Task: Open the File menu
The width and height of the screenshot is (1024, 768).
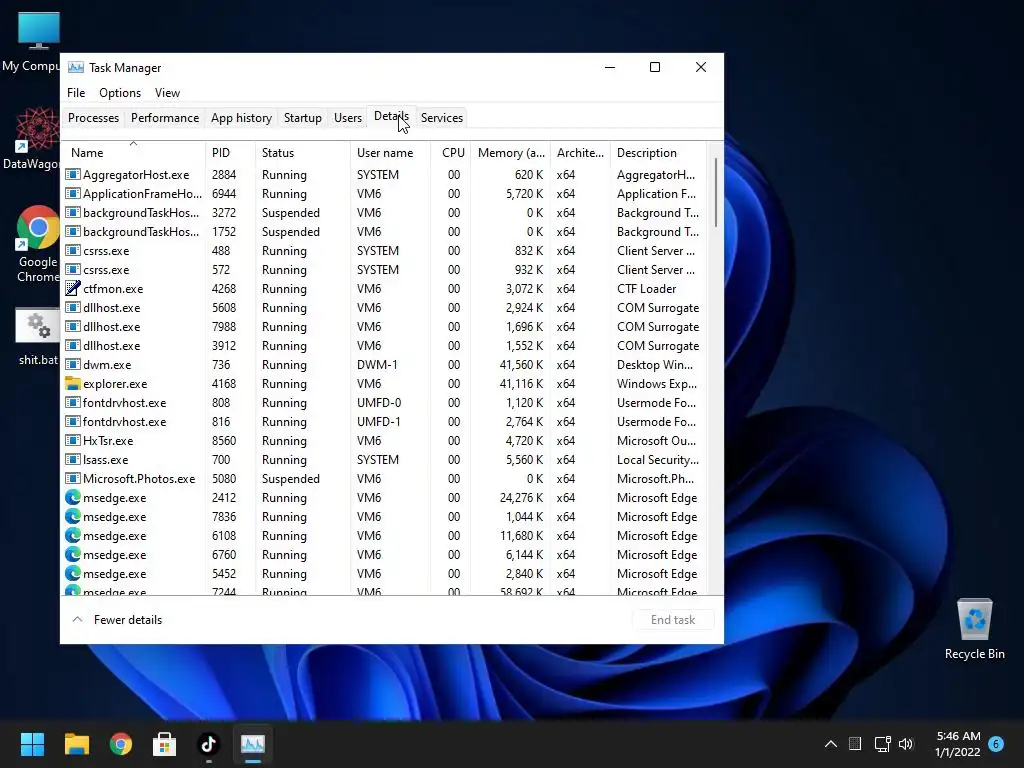Action: 76,93
